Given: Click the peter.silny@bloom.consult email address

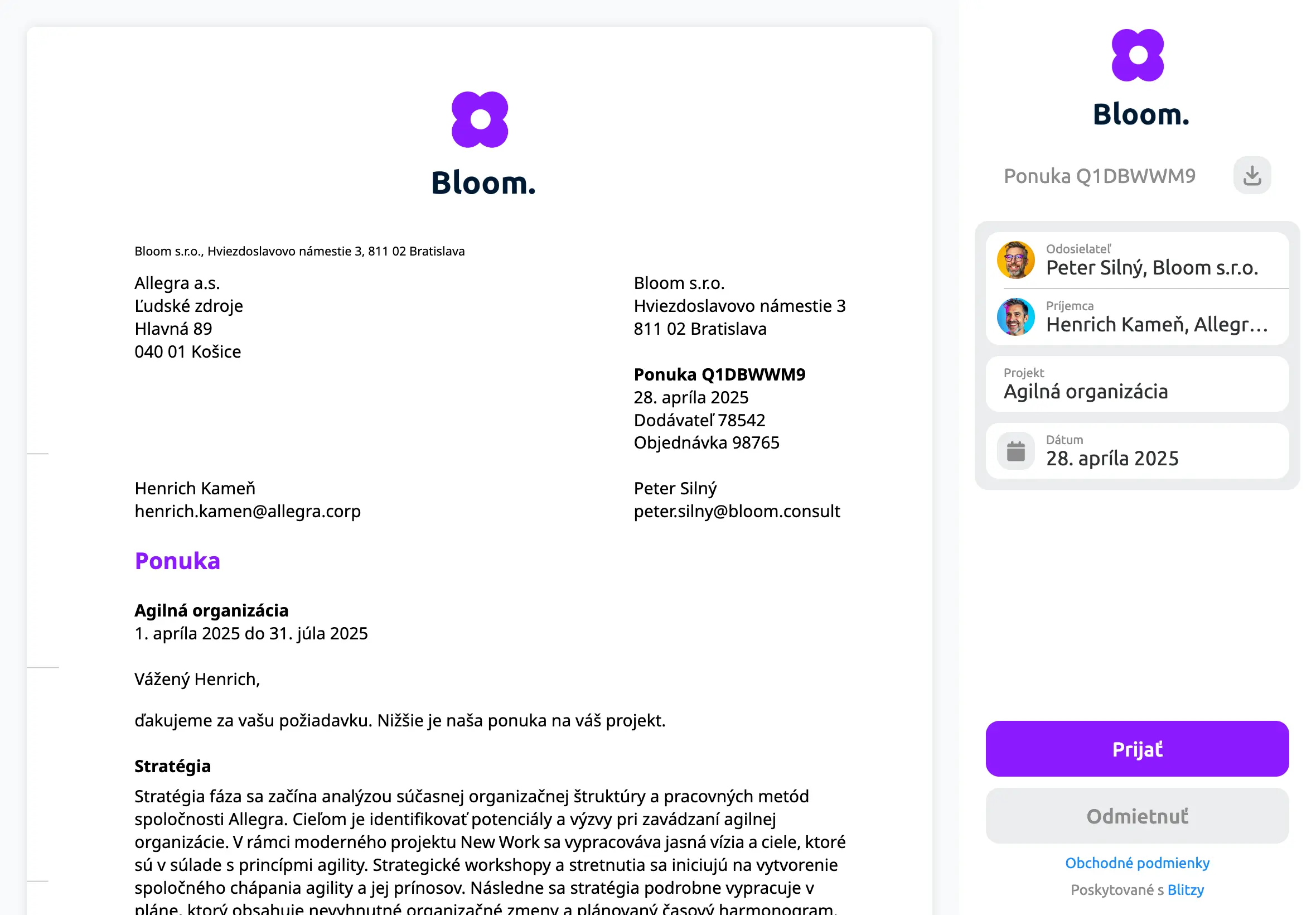Looking at the screenshot, I should pyautogui.click(x=736, y=511).
